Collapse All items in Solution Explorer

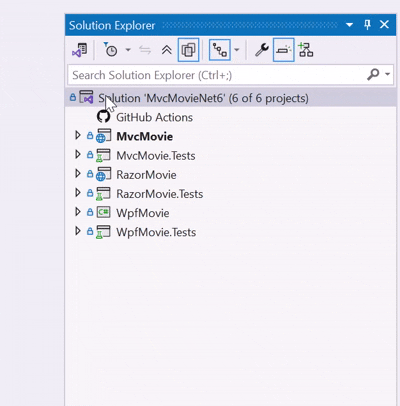166,50
